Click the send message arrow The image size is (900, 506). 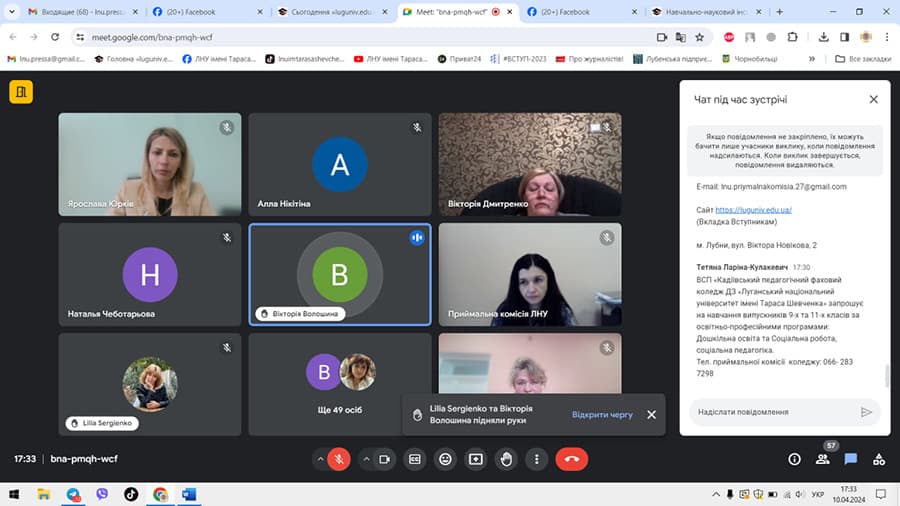(x=866, y=412)
